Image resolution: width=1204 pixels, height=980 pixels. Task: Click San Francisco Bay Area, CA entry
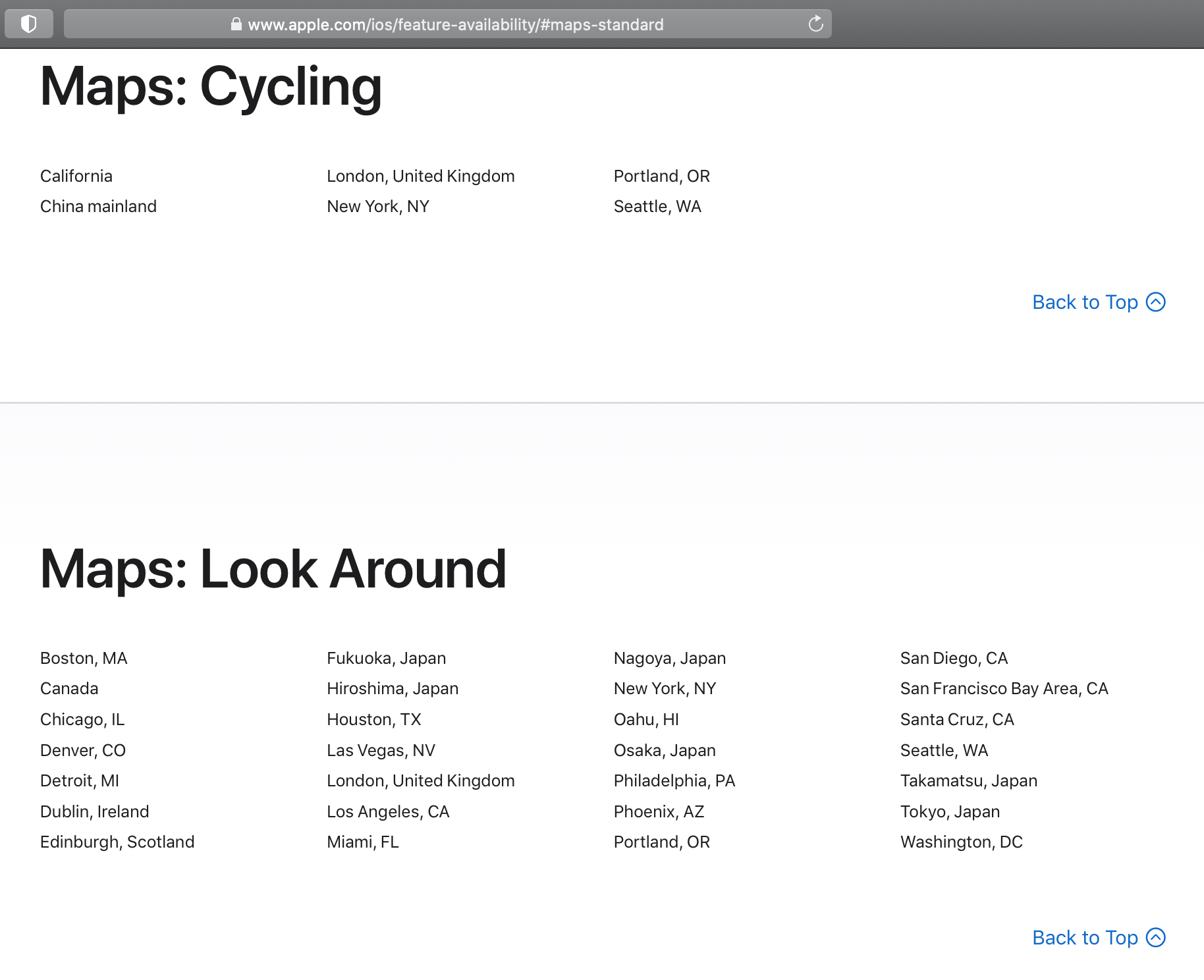[1004, 689]
